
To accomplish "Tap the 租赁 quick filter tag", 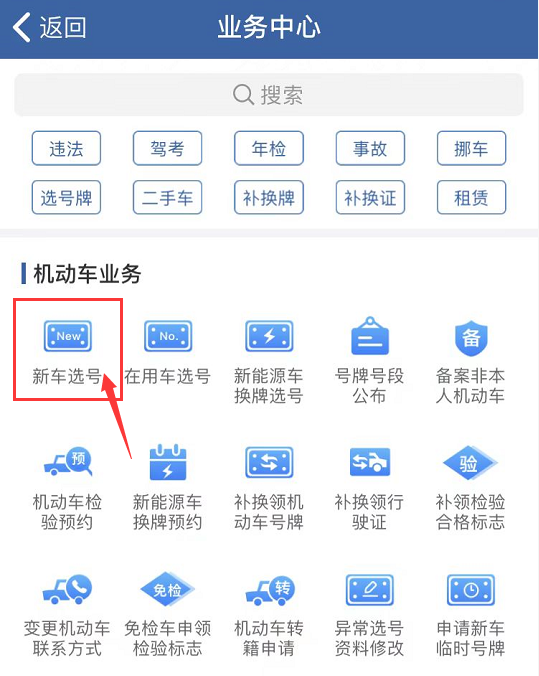I will 471,197.
